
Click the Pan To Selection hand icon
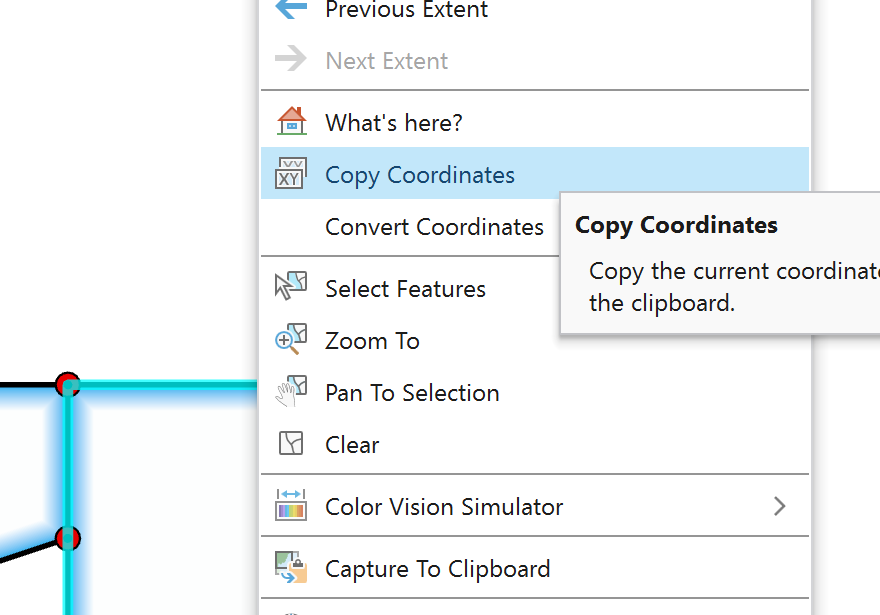(291, 392)
